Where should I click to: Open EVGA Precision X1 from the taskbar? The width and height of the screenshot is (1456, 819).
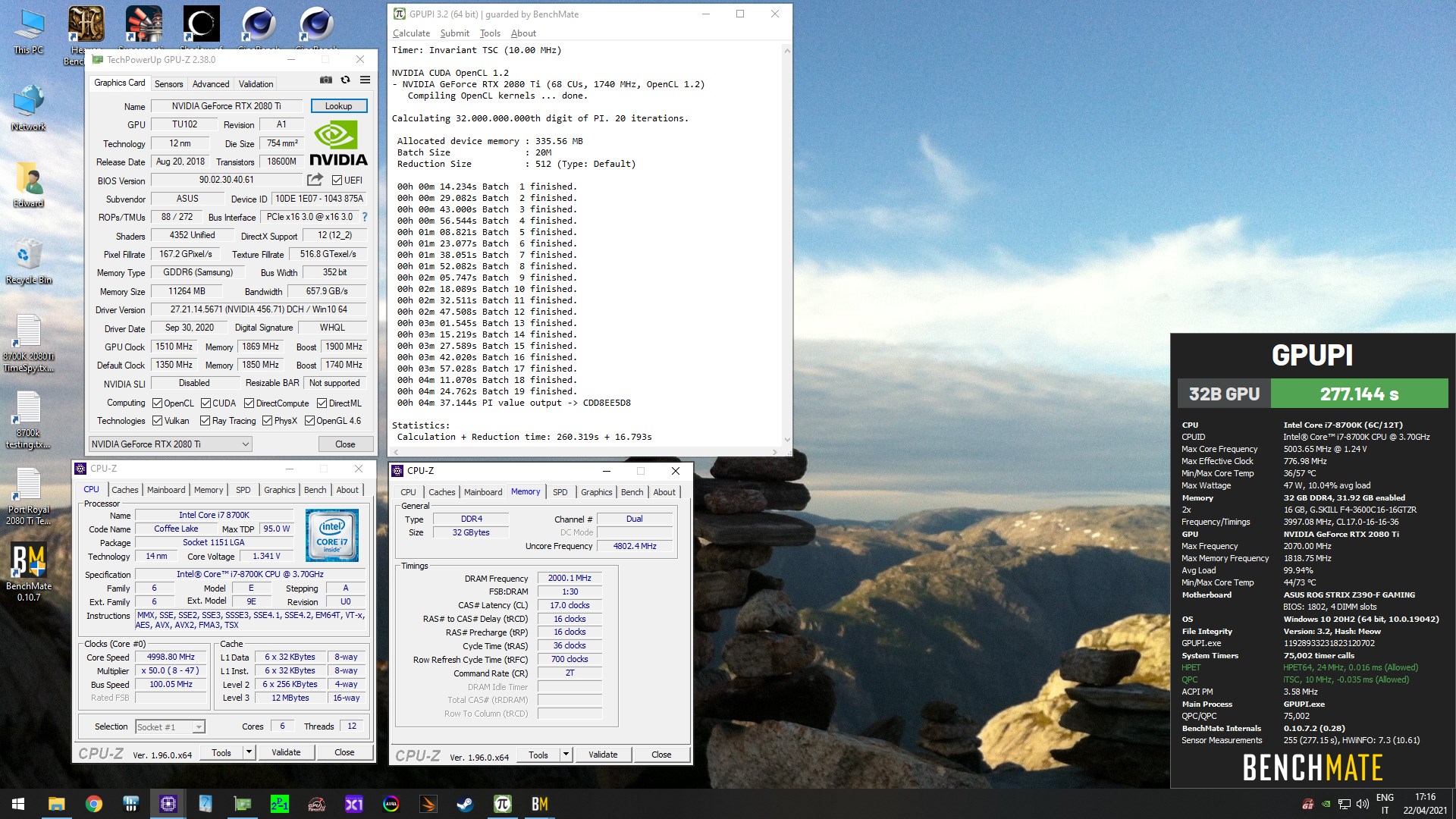point(354,804)
